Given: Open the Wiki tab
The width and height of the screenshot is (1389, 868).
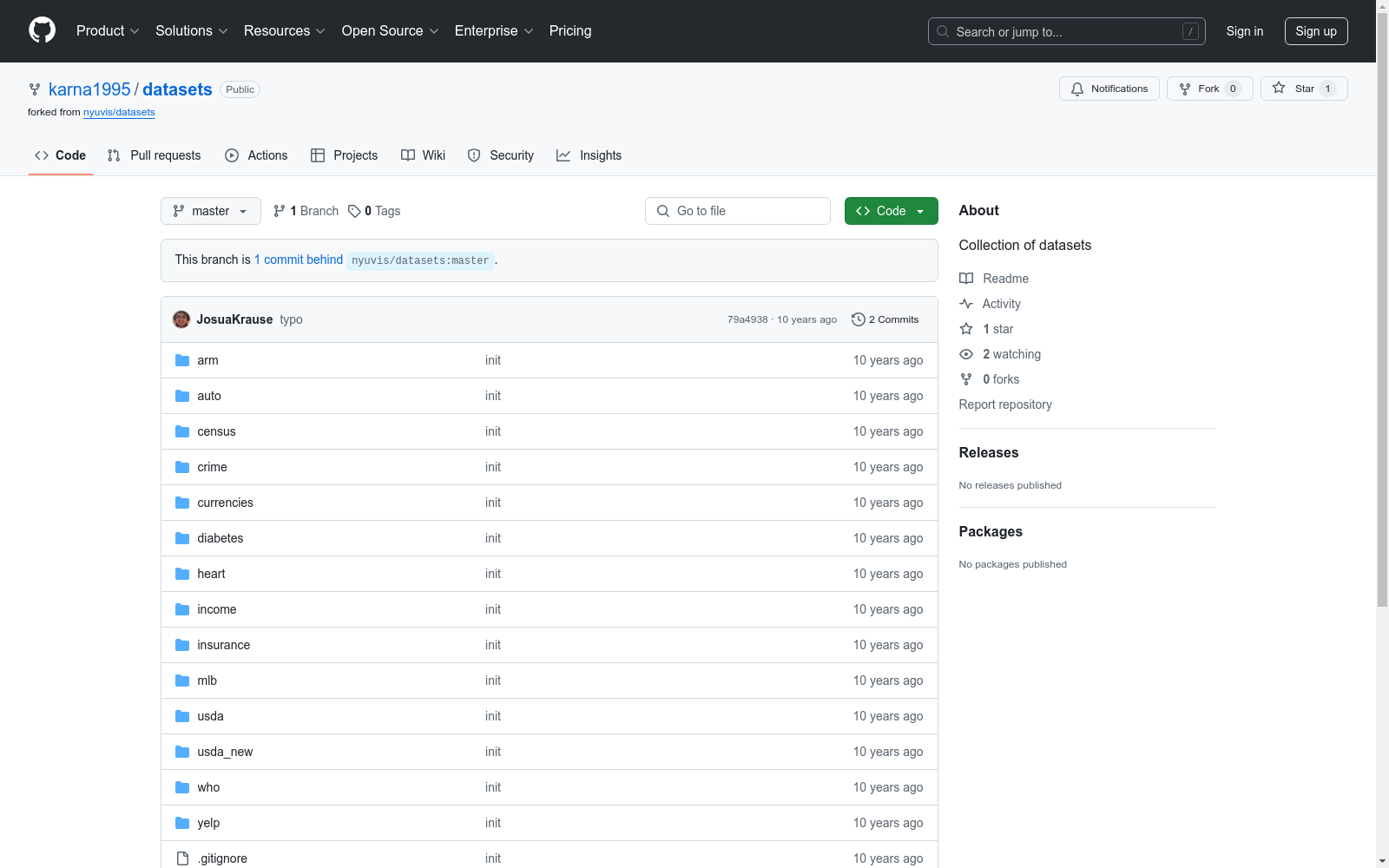Looking at the screenshot, I should pyautogui.click(x=423, y=155).
